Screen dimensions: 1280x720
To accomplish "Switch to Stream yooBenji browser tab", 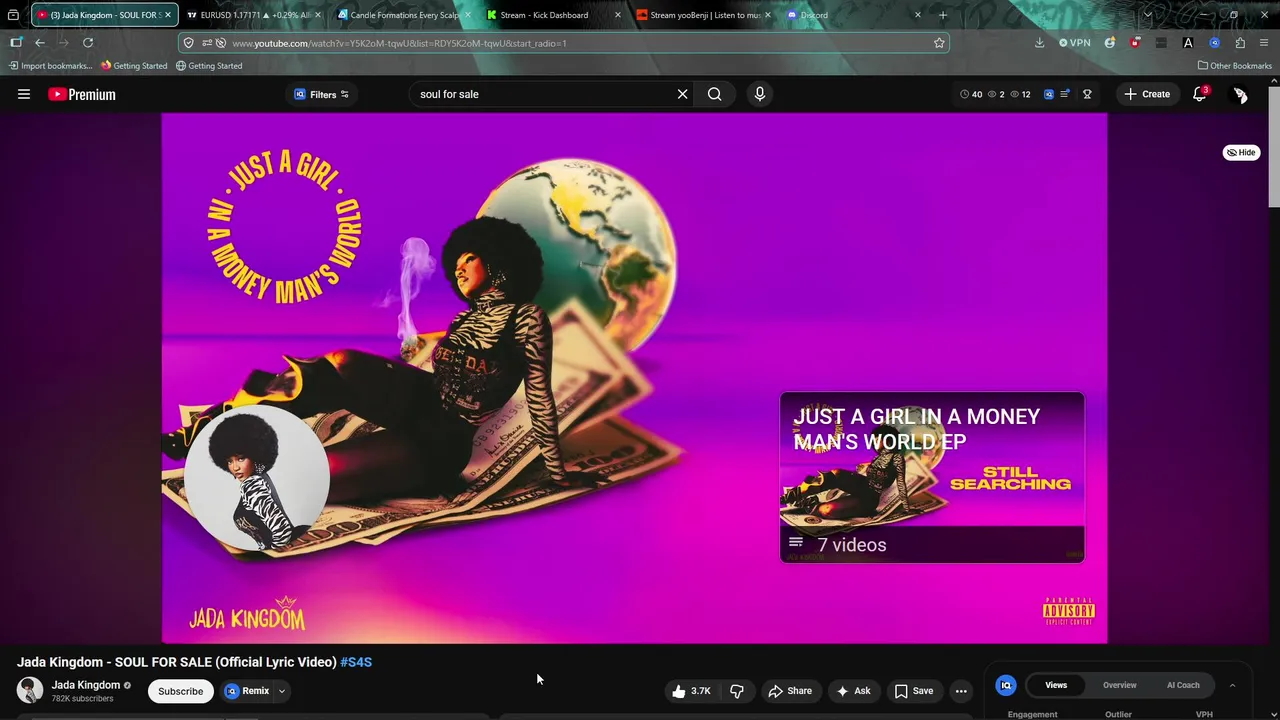I will (702, 15).
